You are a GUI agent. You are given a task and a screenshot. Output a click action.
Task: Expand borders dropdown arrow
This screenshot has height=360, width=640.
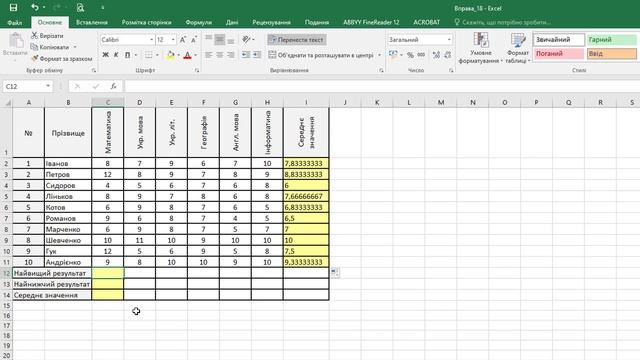pyautogui.click(x=157, y=55)
